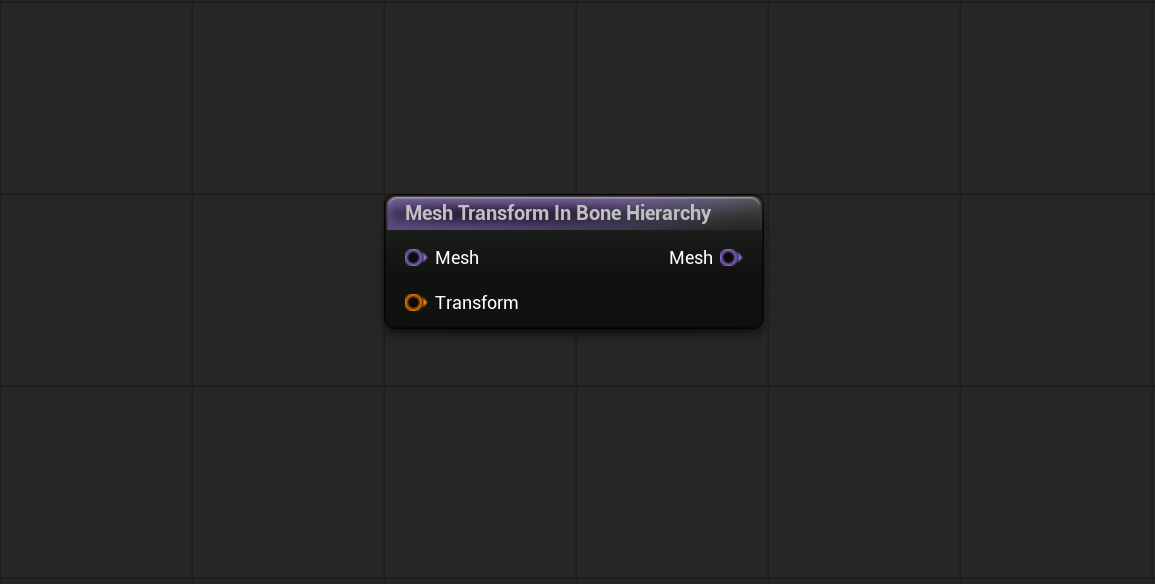Click the 'Transform' pin label
Viewport: 1155px width, 584px height.
[x=477, y=303]
